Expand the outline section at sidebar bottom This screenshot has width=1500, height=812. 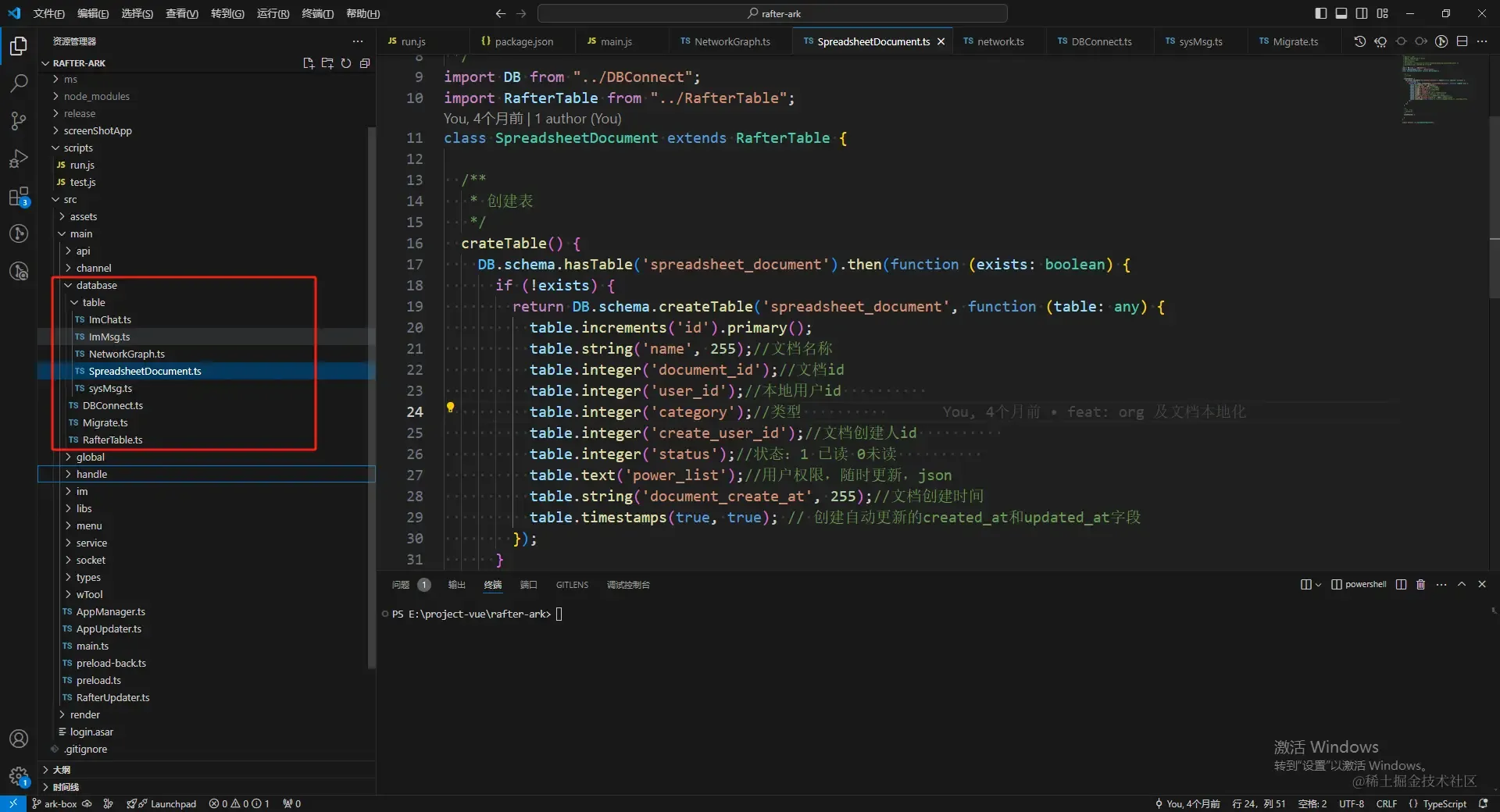click(x=206, y=770)
